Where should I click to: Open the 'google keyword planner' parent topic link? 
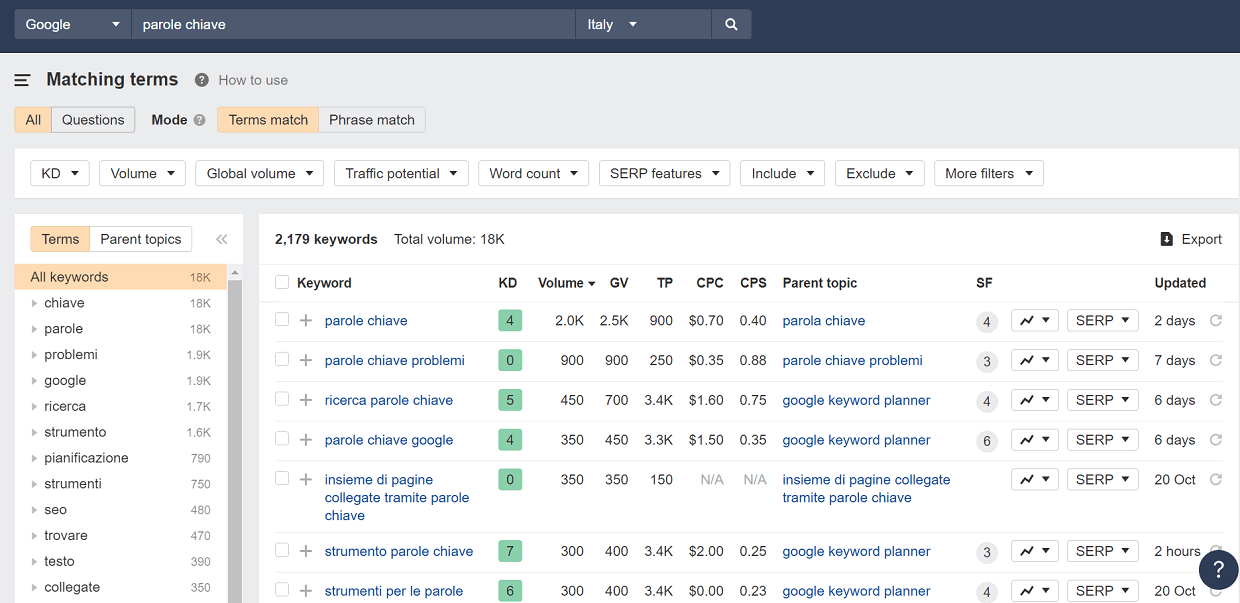point(856,400)
